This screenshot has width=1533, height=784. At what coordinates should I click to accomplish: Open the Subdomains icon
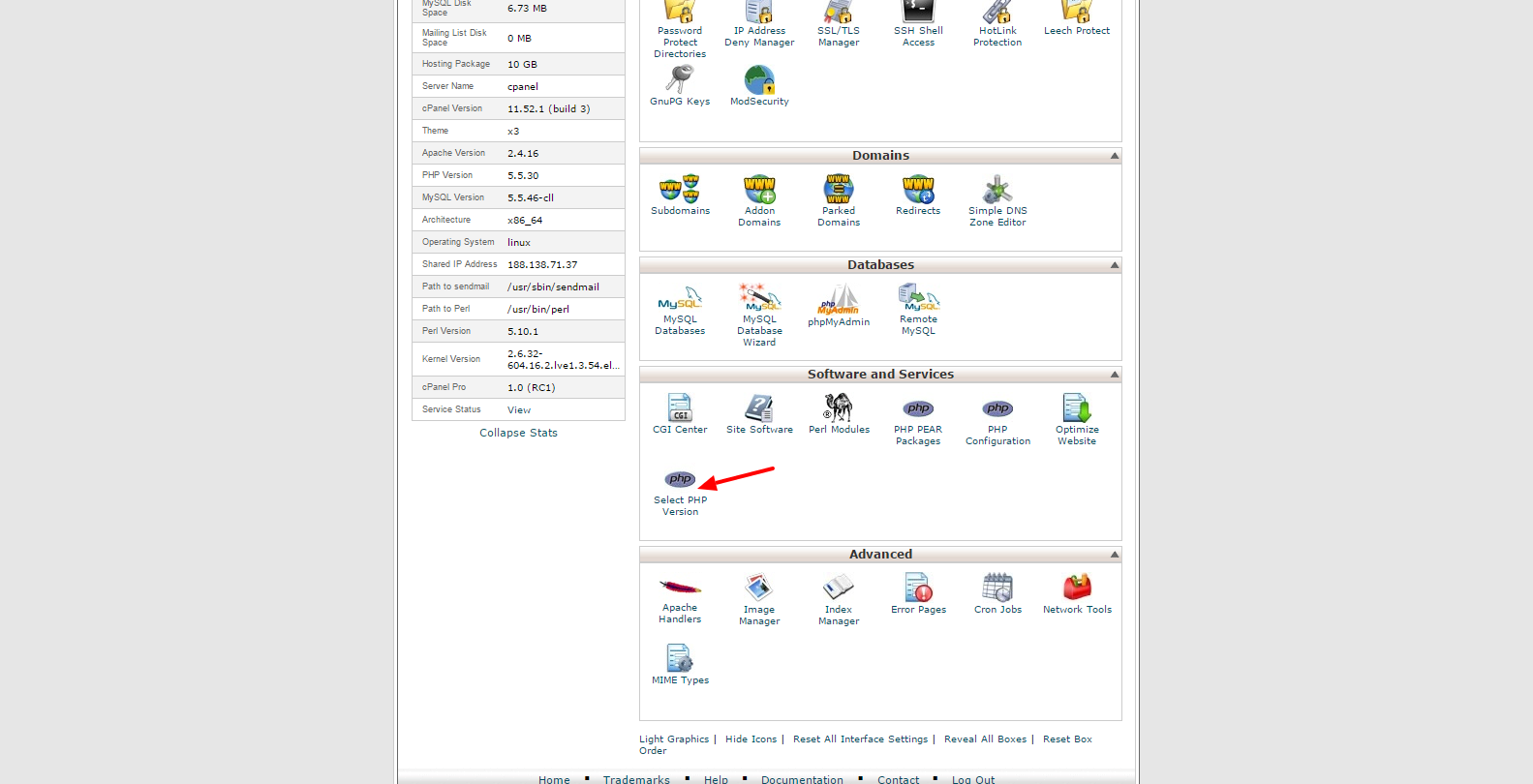[680, 189]
